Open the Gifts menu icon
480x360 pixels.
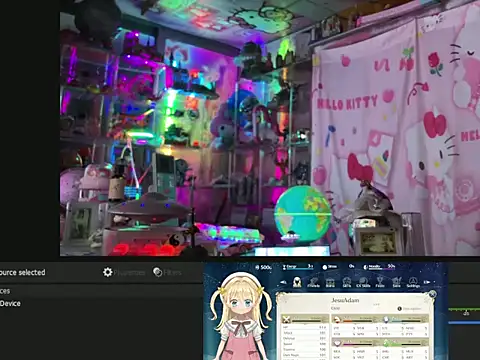347,283
